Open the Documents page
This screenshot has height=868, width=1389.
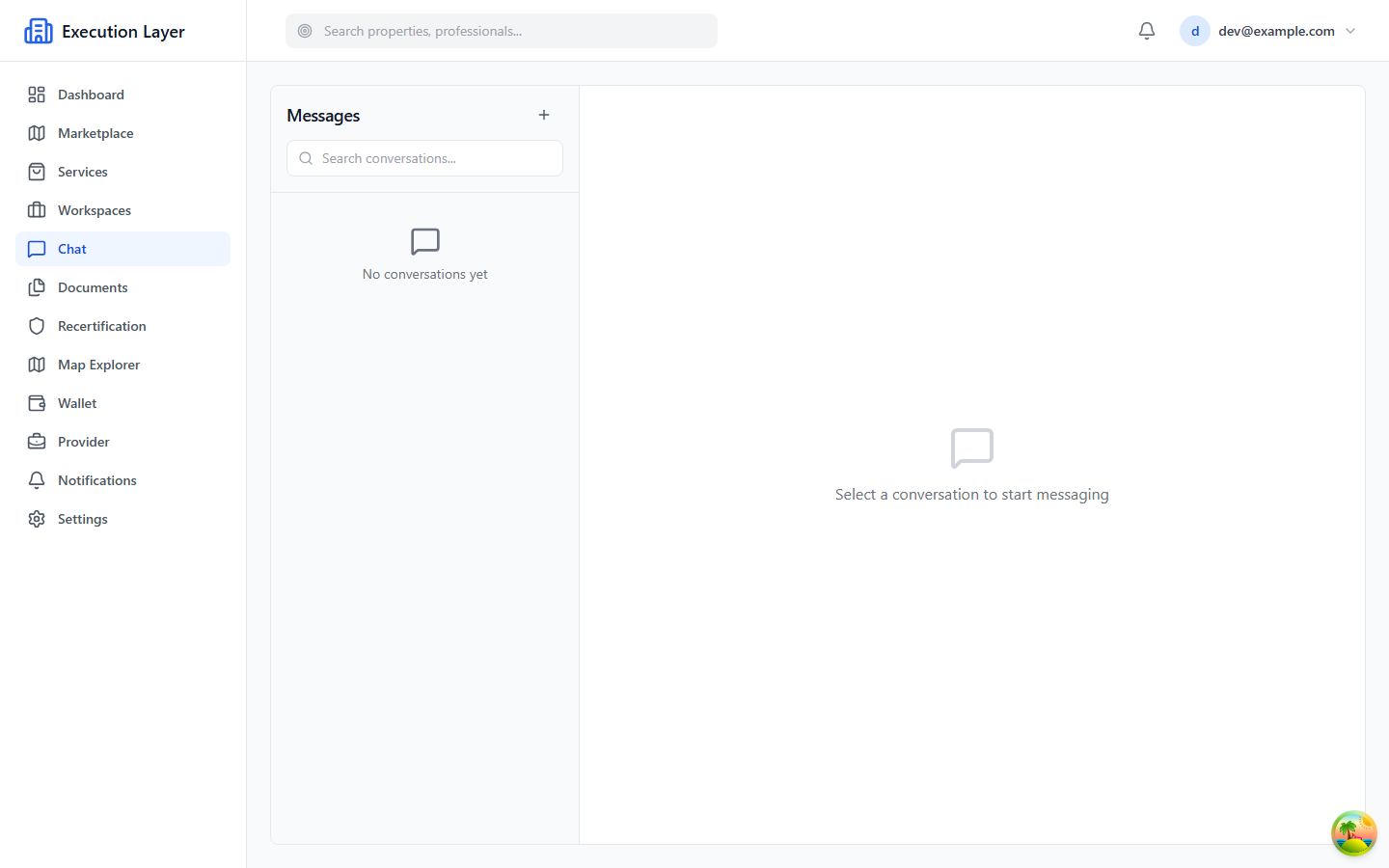[x=123, y=287]
